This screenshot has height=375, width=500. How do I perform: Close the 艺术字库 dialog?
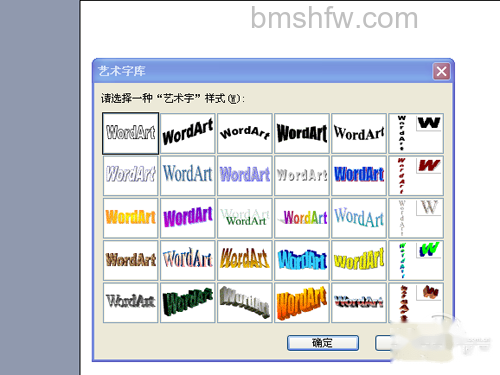[x=441, y=71]
